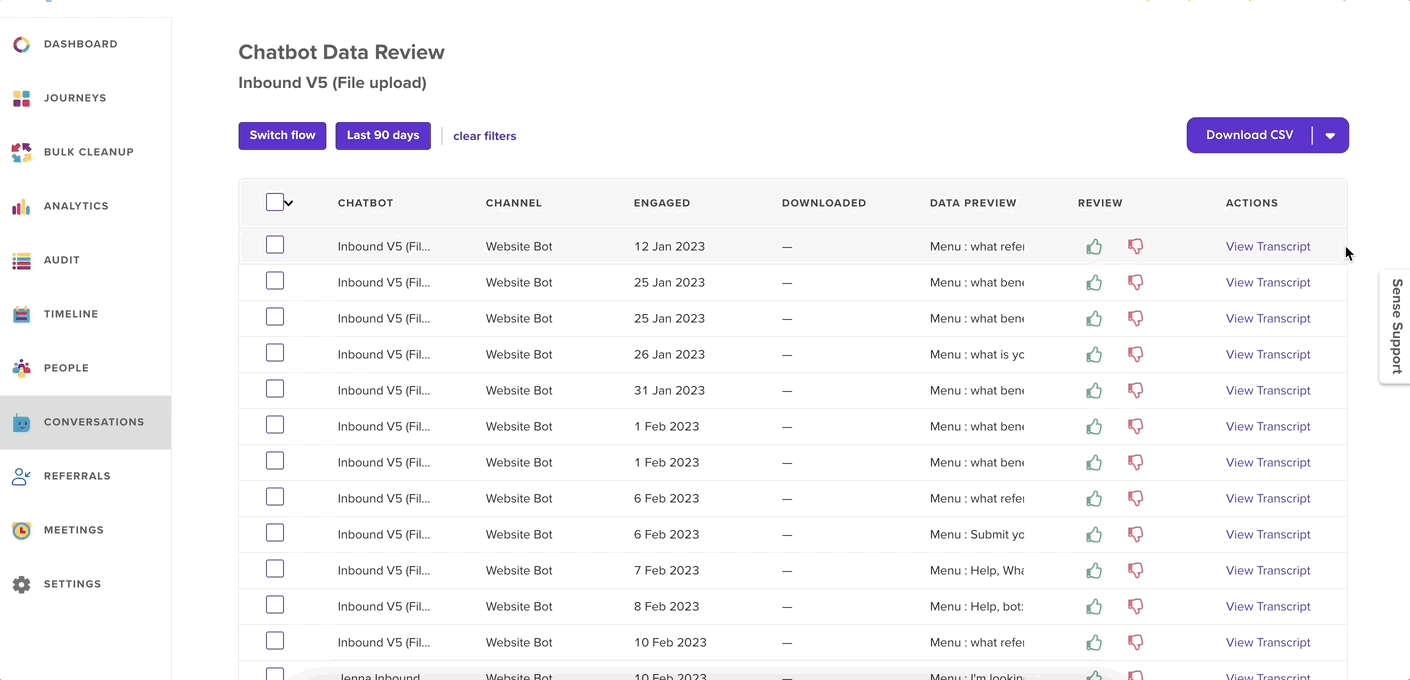Open the Referrals person icon
The height and width of the screenshot is (680, 1410).
tap(21, 476)
